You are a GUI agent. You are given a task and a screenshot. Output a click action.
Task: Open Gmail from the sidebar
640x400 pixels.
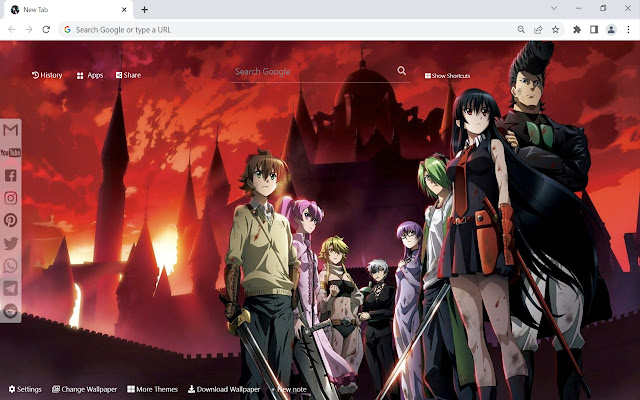coord(11,130)
